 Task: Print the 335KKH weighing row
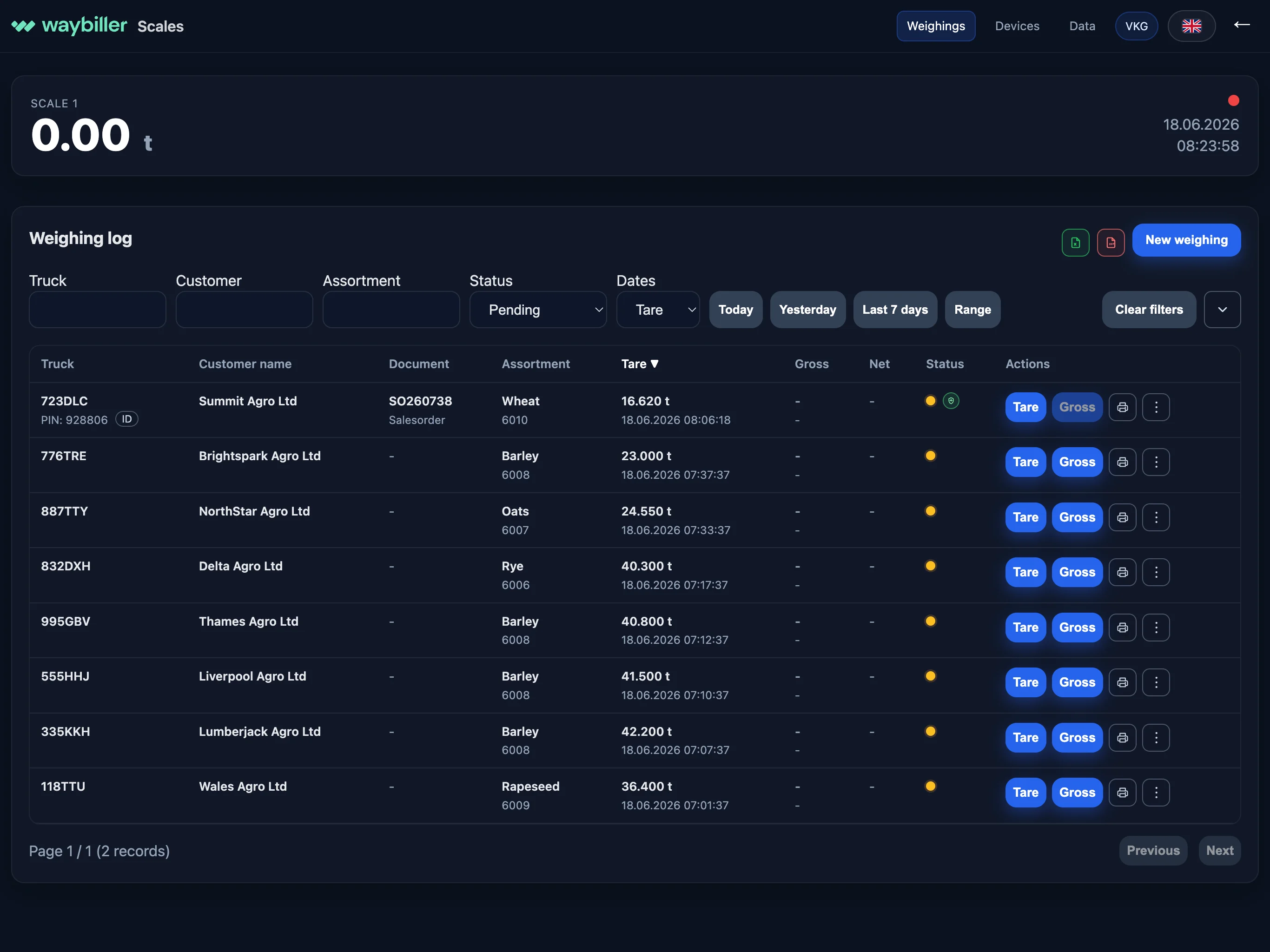point(1123,738)
